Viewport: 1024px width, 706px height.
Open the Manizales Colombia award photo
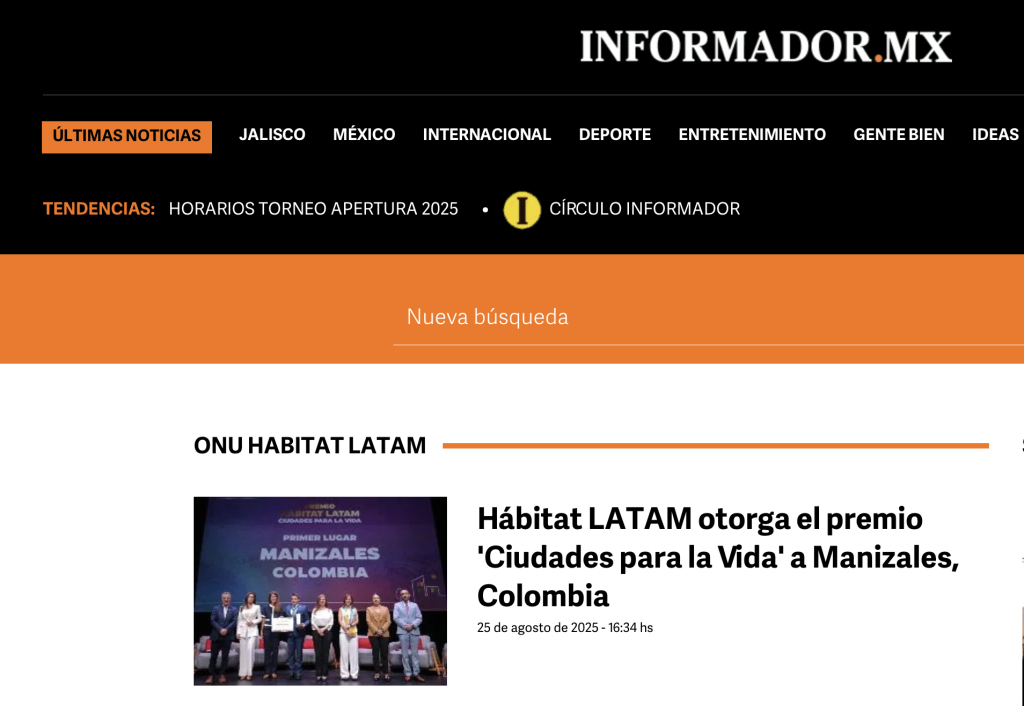pyautogui.click(x=320, y=591)
